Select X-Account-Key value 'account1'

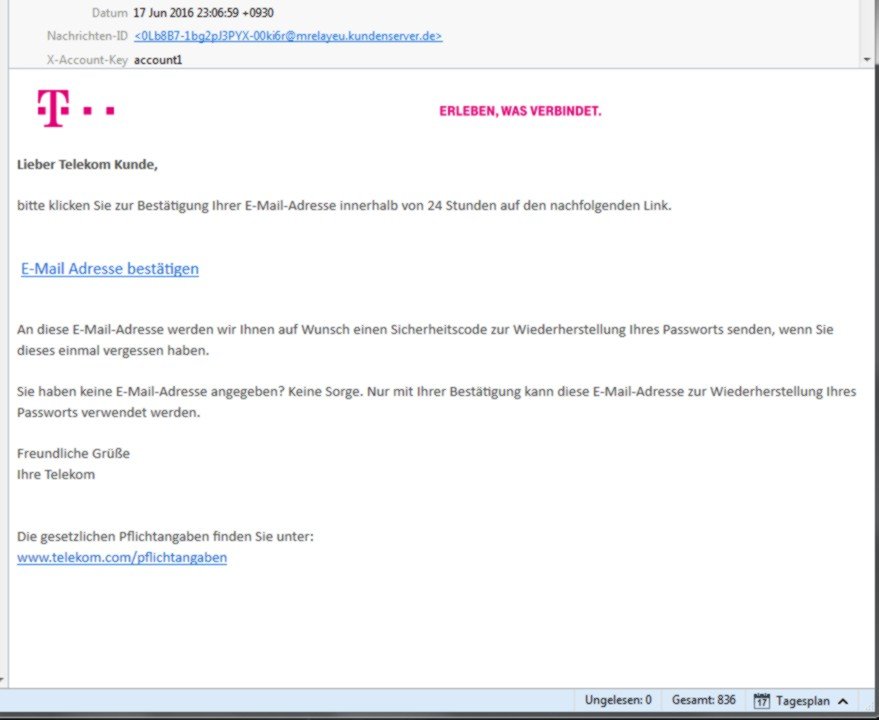pos(158,60)
